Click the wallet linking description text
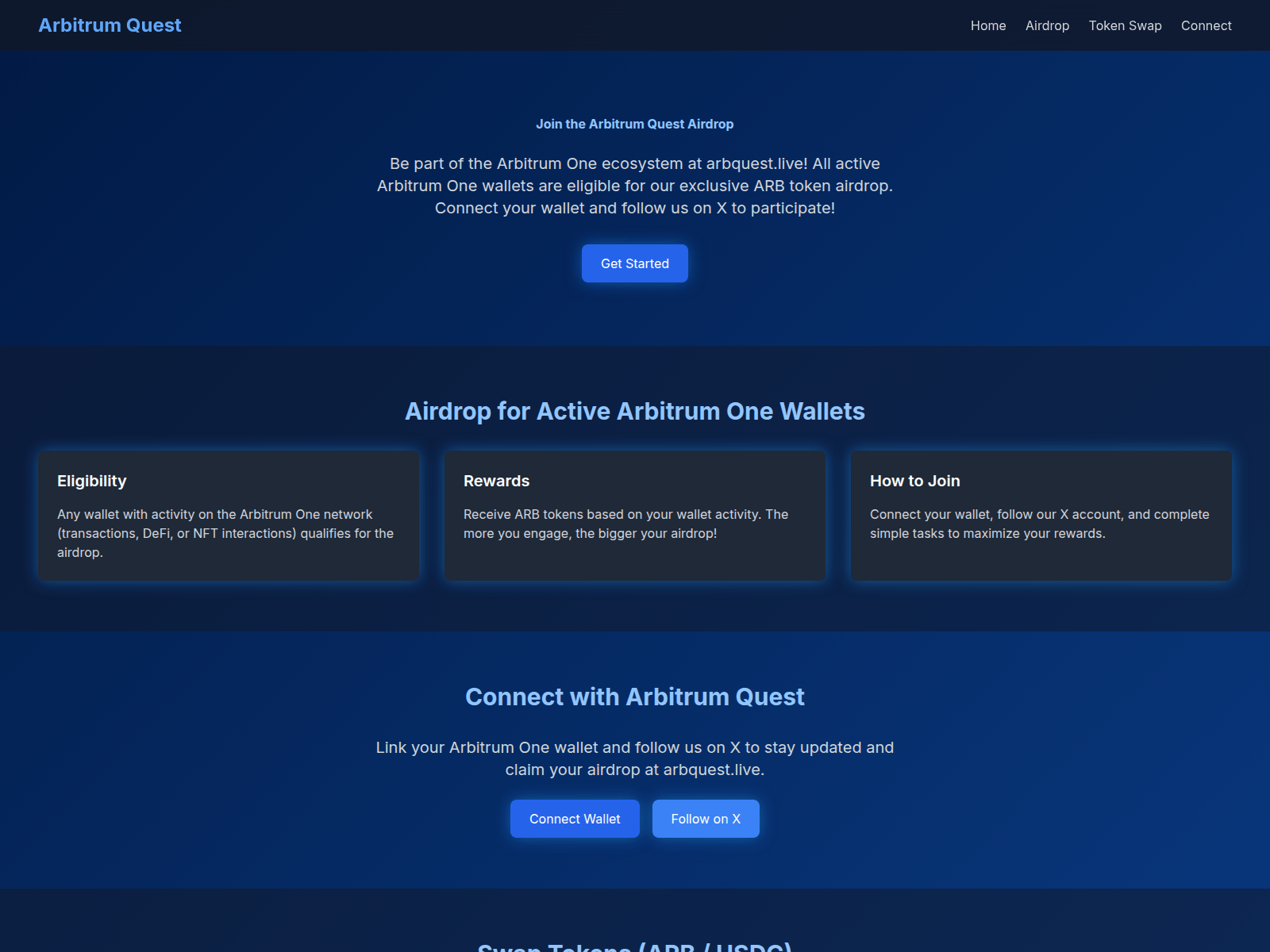Viewport: 1270px width, 952px height. tap(635, 758)
